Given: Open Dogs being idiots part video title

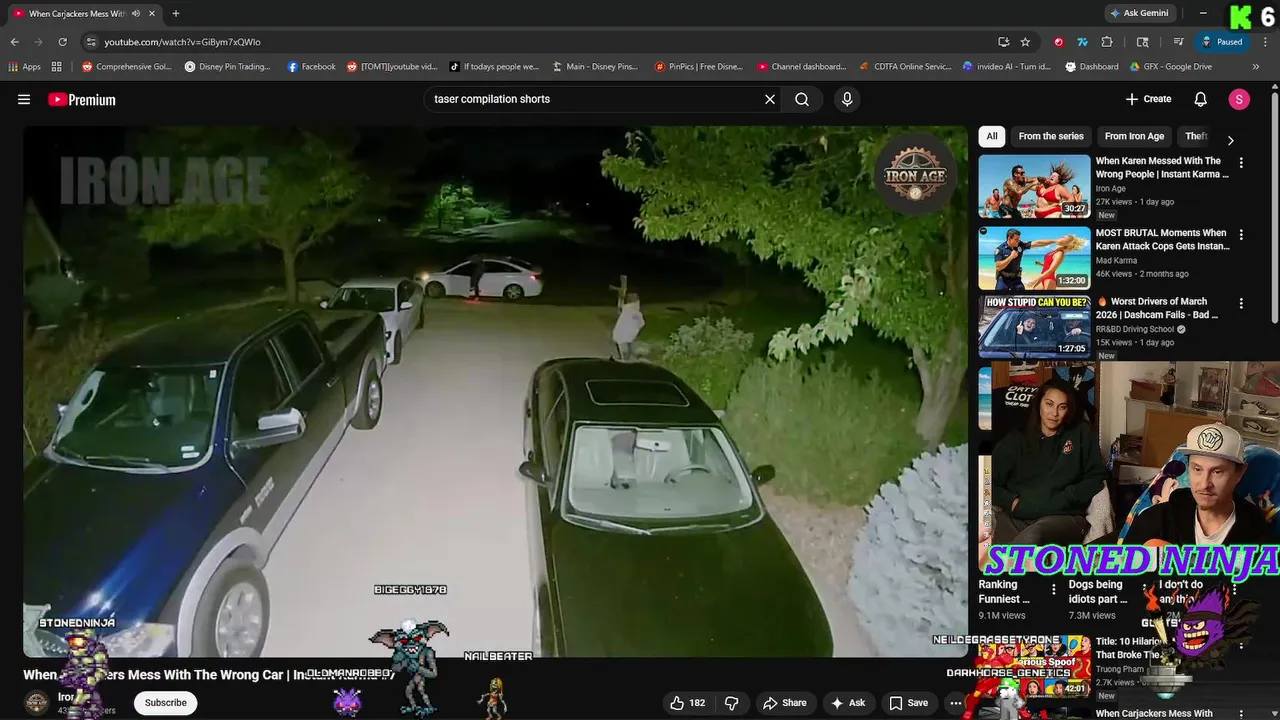Looking at the screenshot, I should point(1097,591).
